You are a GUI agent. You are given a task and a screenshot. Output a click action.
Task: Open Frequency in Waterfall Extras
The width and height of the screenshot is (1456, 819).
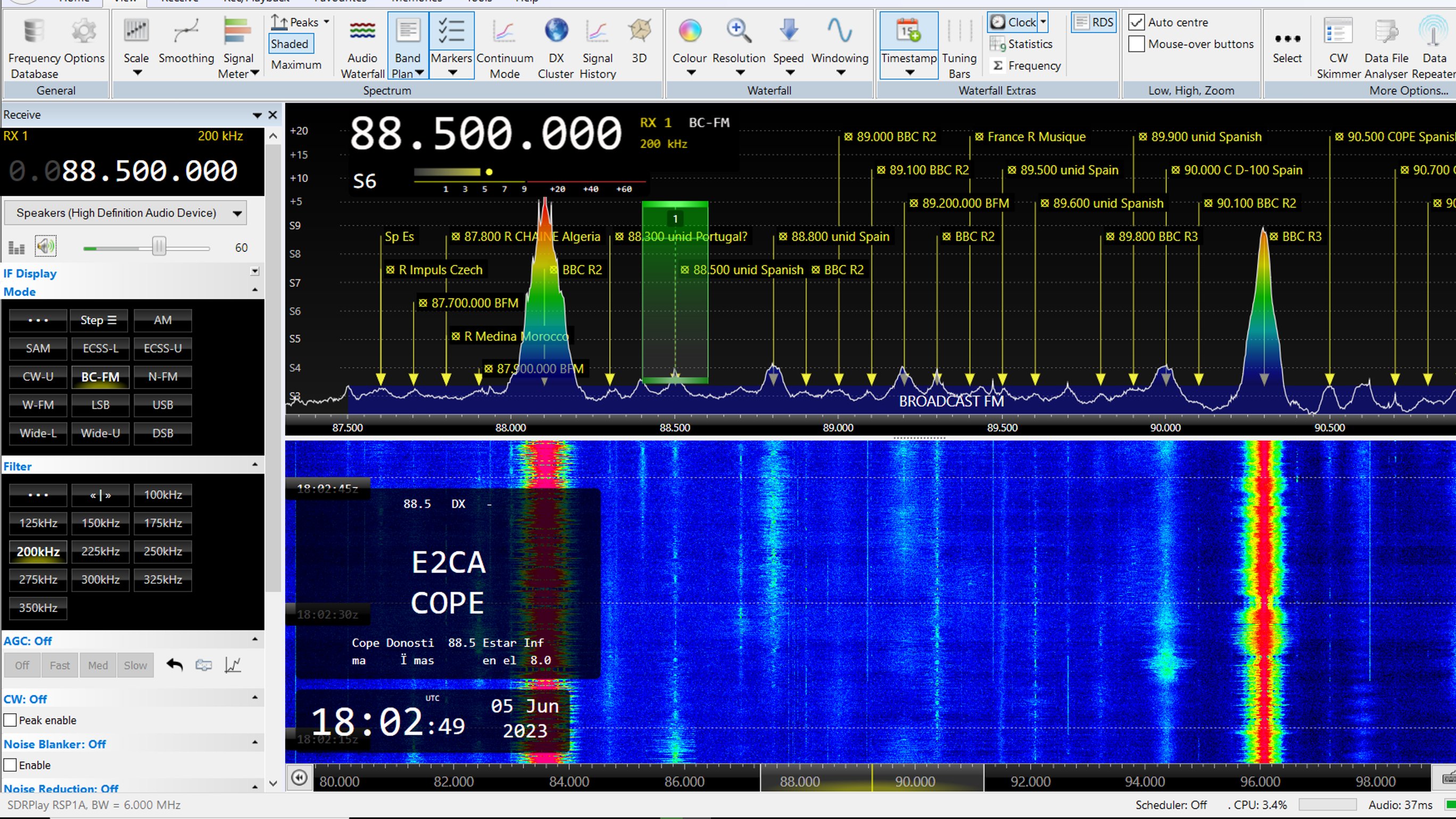1027,65
